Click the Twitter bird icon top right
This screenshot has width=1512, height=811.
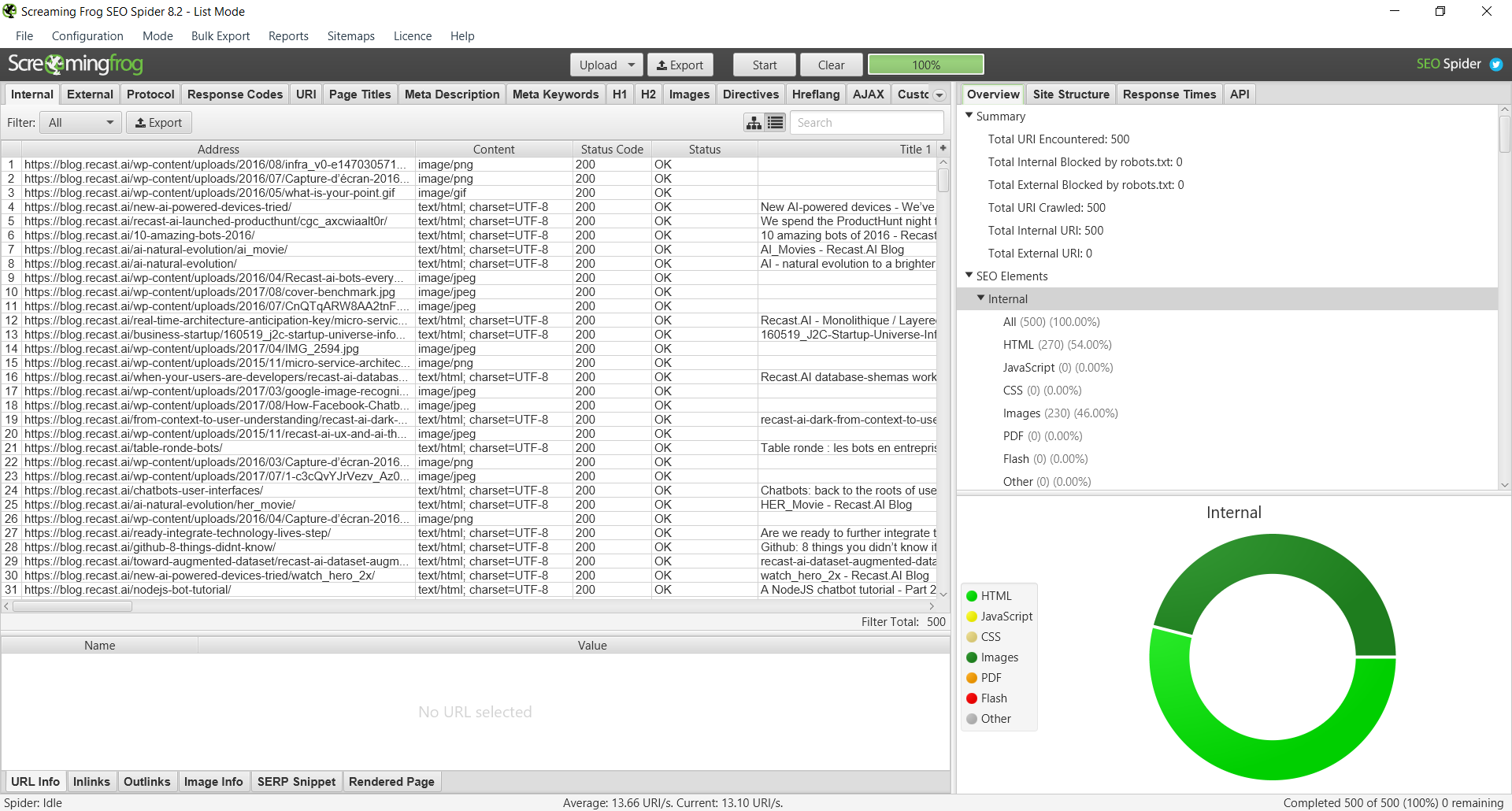(1496, 64)
